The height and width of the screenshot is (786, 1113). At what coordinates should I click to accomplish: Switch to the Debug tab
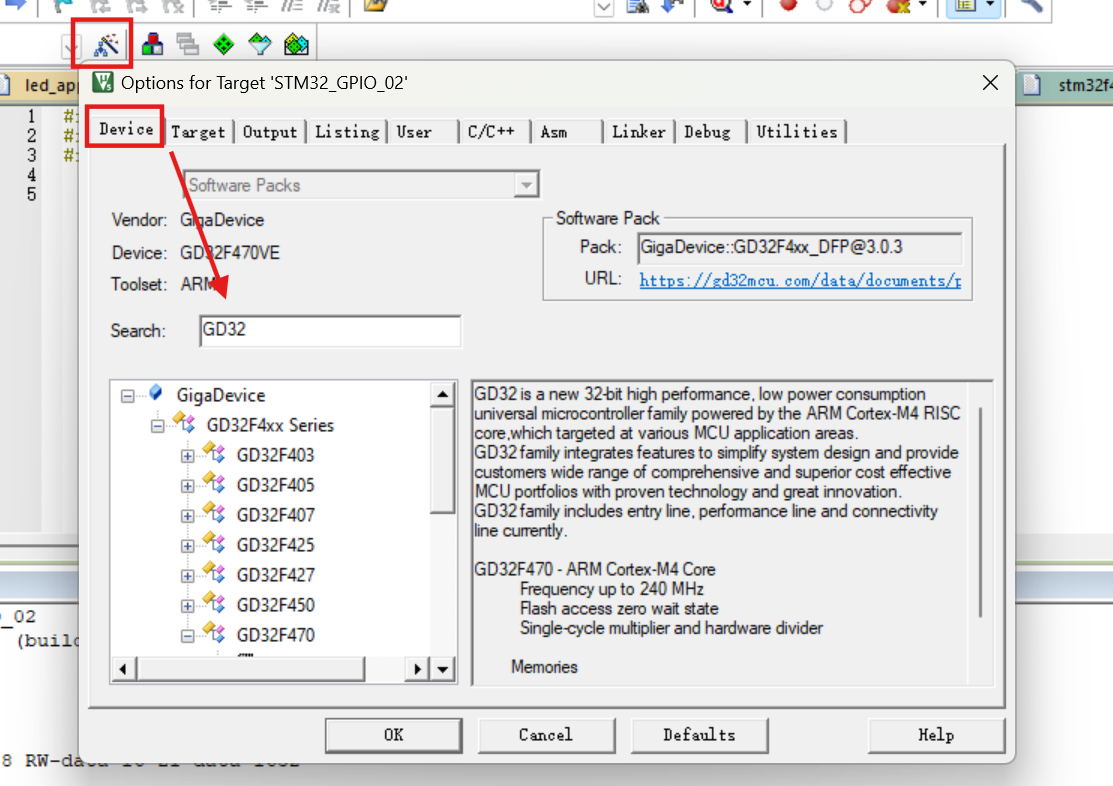pyautogui.click(x=711, y=132)
